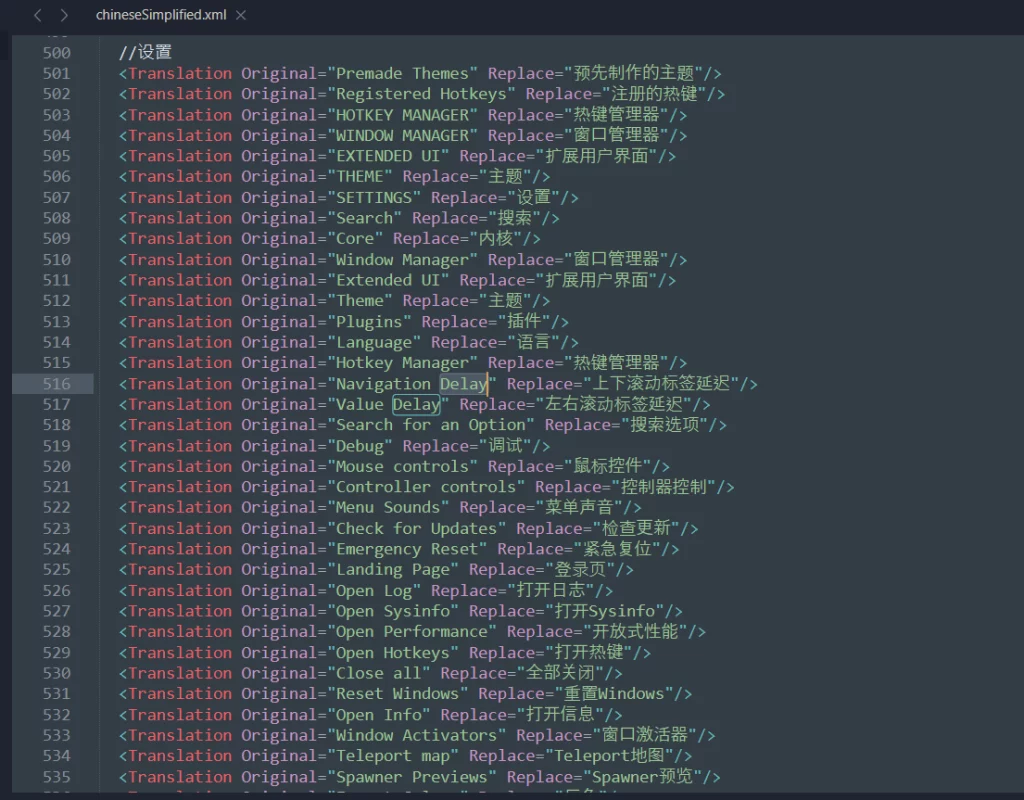Click "Open Hotkeys" on line 529
This screenshot has height=800, width=1024.
click(x=393, y=652)
